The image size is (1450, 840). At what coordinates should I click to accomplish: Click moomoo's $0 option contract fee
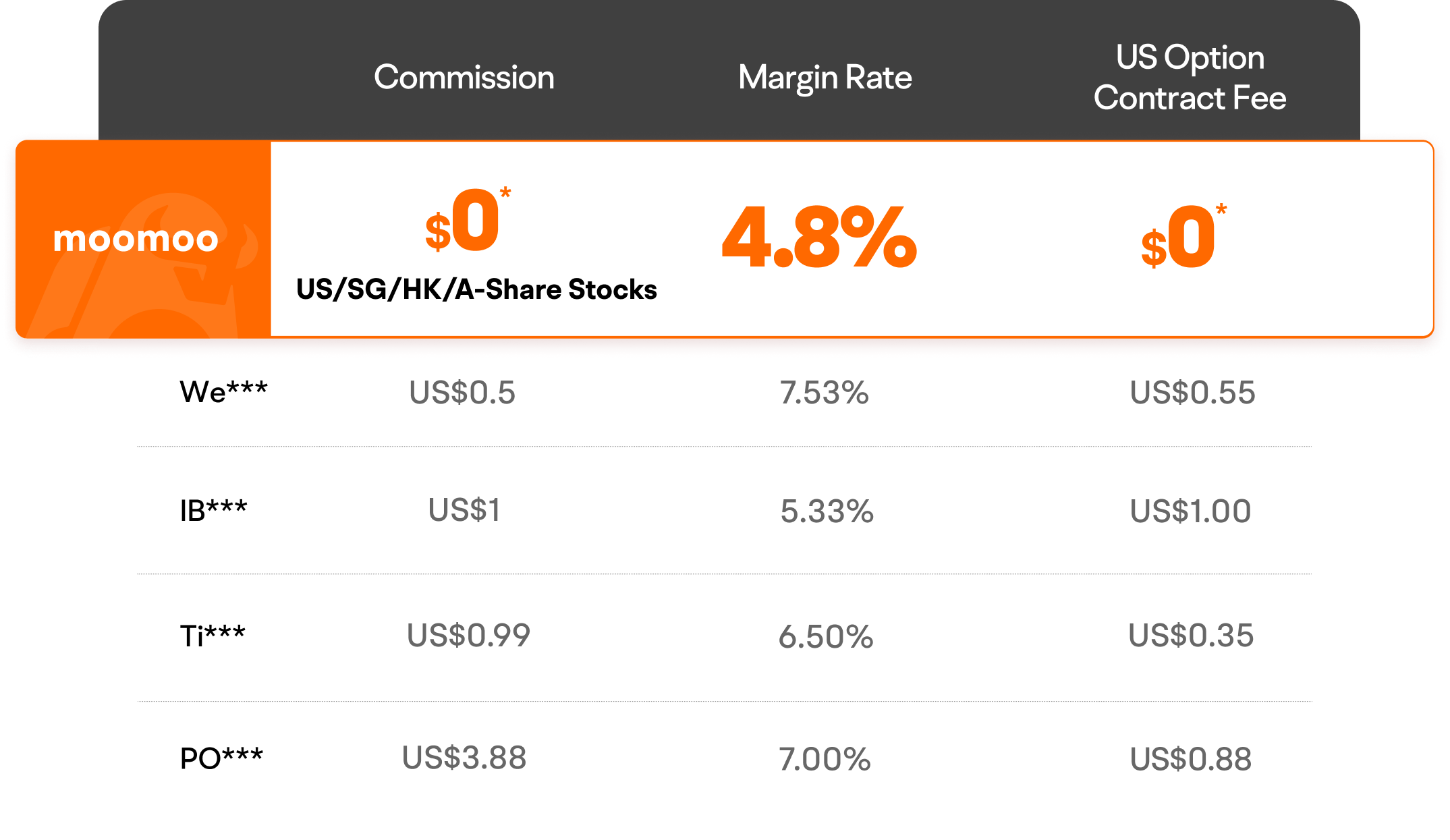coord(1183,238)
